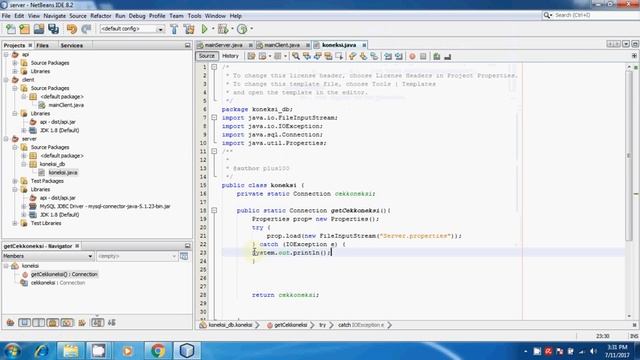This screenshot has height=360, width=640.
Task: Toggle the Highlight Search editor button
Action: pyautogui.click(x=328, y=56)
